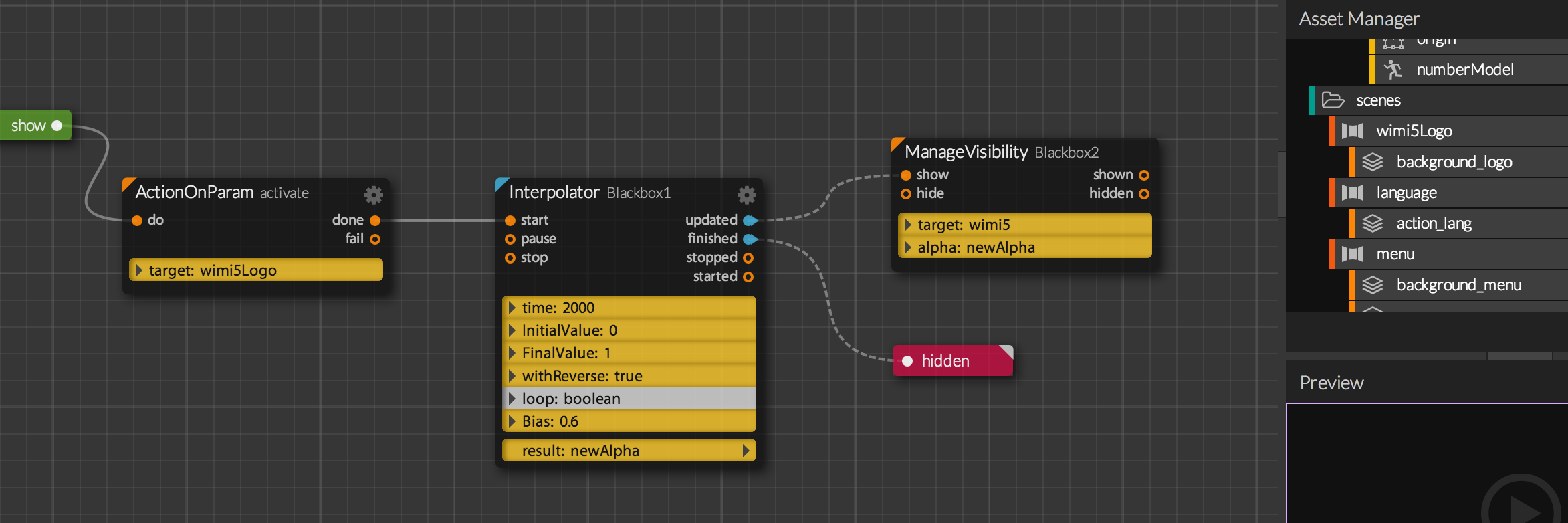Select the ManageVisibility 'shown' output port
This screenshot has width=1568, height=523.
tap(1144, 175)
